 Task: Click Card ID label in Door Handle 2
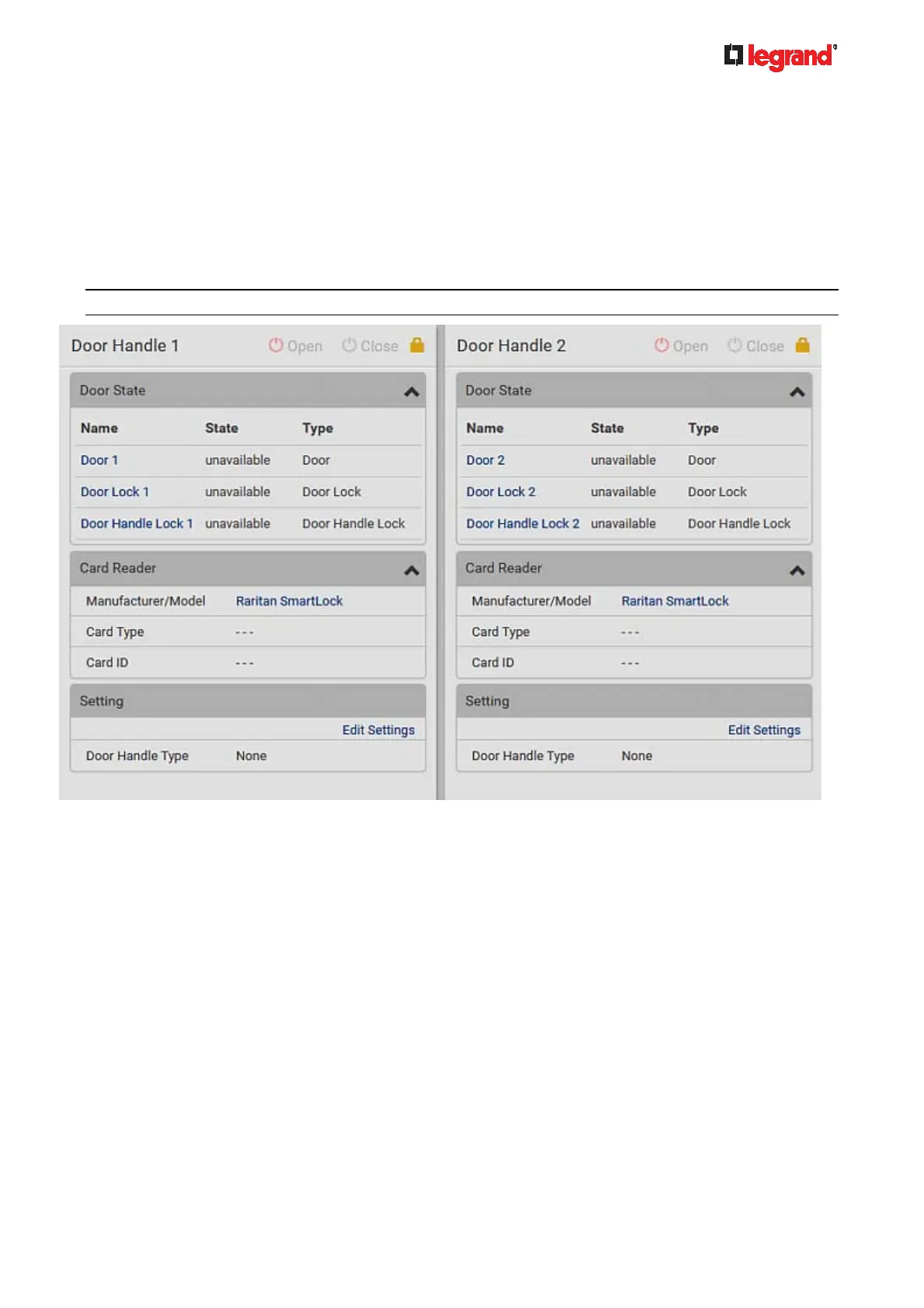pos(493,663)
